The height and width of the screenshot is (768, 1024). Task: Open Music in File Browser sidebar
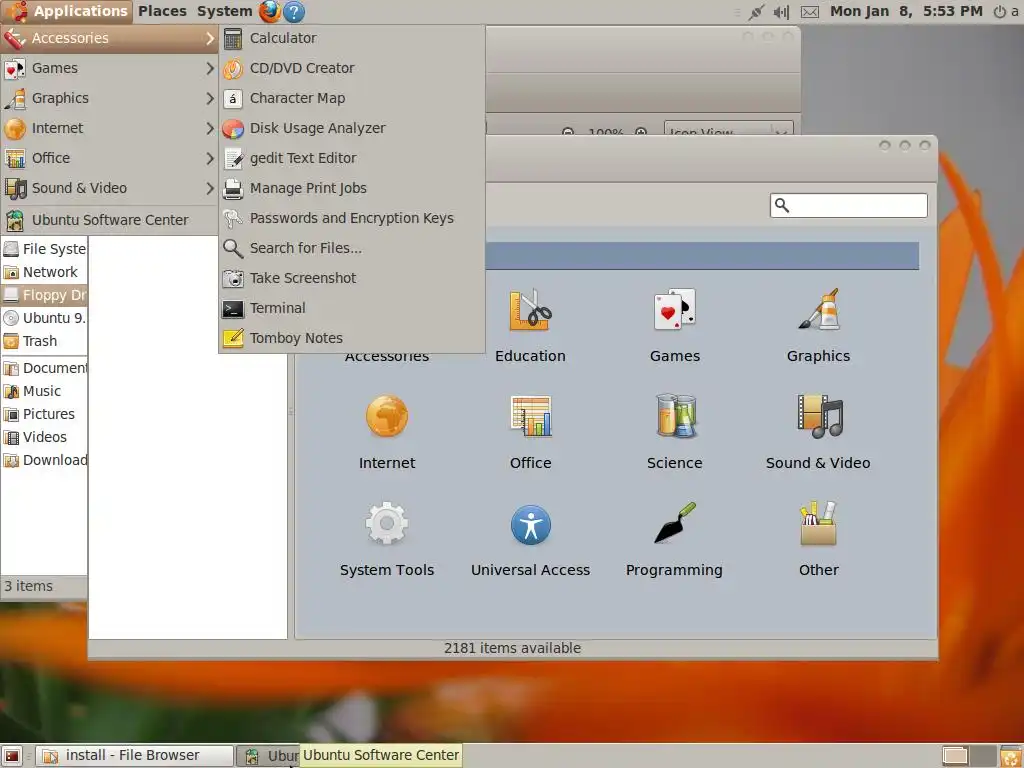(44, 391)
